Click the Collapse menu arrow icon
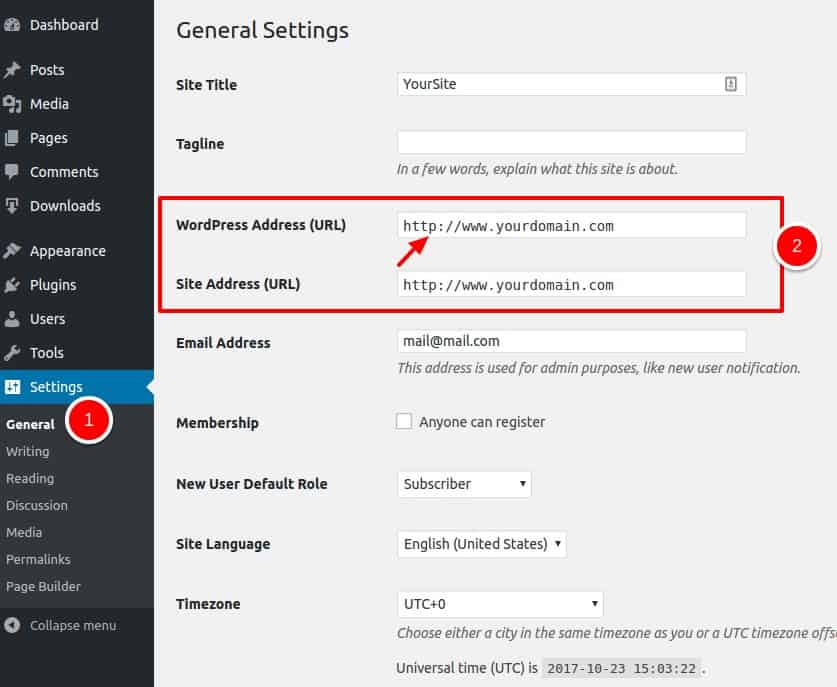The image size is (837, 687). tap(12, 625)
